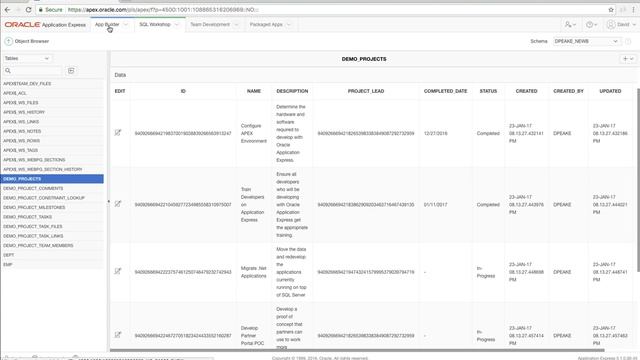Screen dimensions: 640x360
Task: Click the magnifier icon in object search
Action: (x=8, y=71)
